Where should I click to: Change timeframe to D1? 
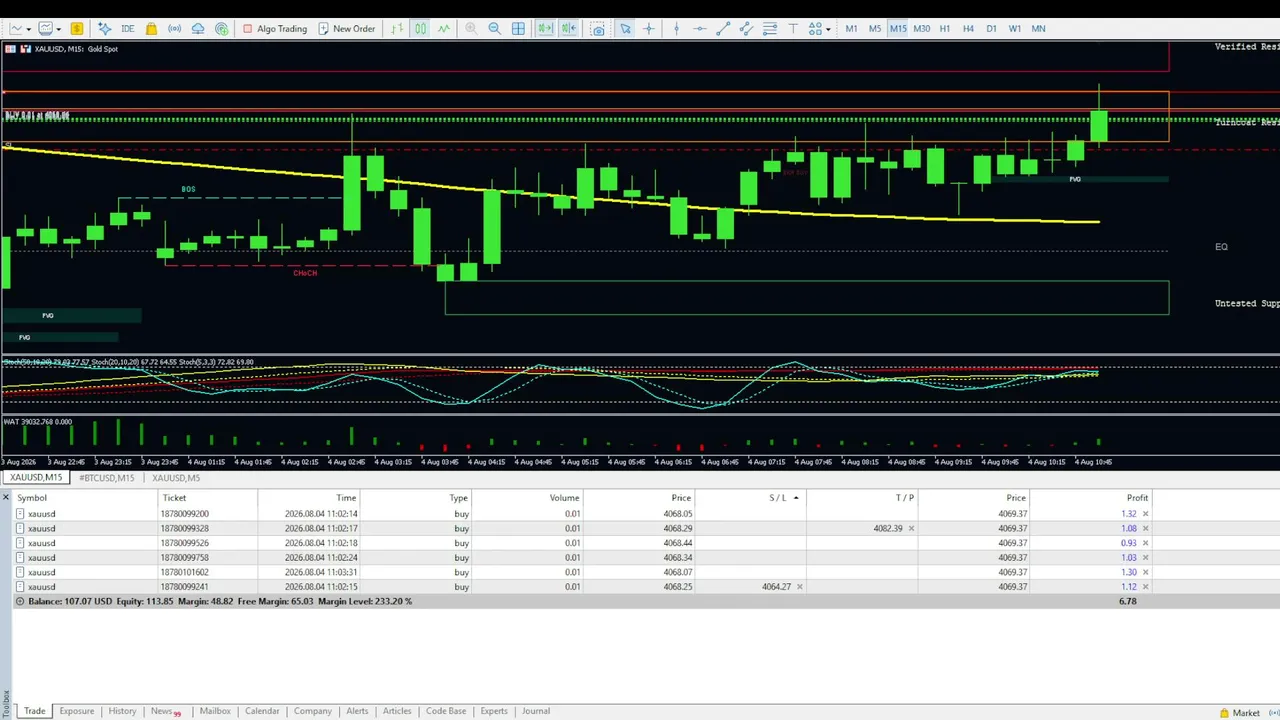tap(991, 29)
